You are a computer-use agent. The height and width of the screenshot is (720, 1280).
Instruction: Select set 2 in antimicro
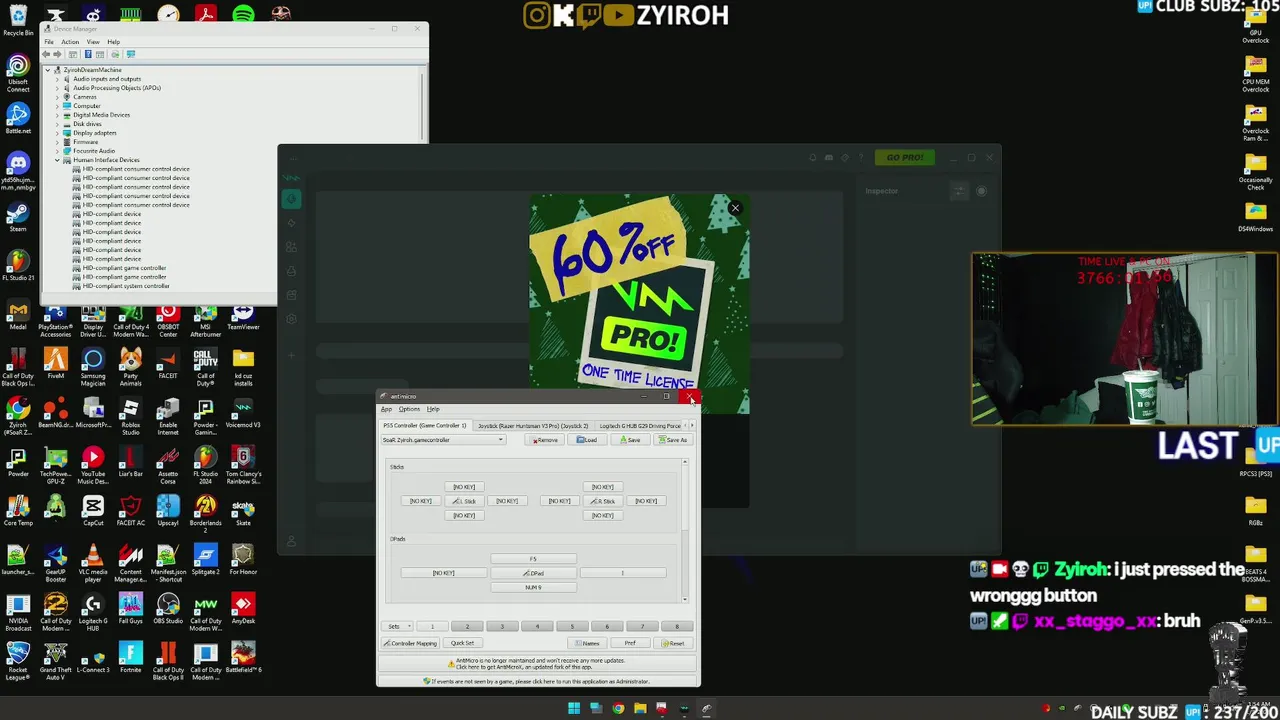click(x=467, y=626)
